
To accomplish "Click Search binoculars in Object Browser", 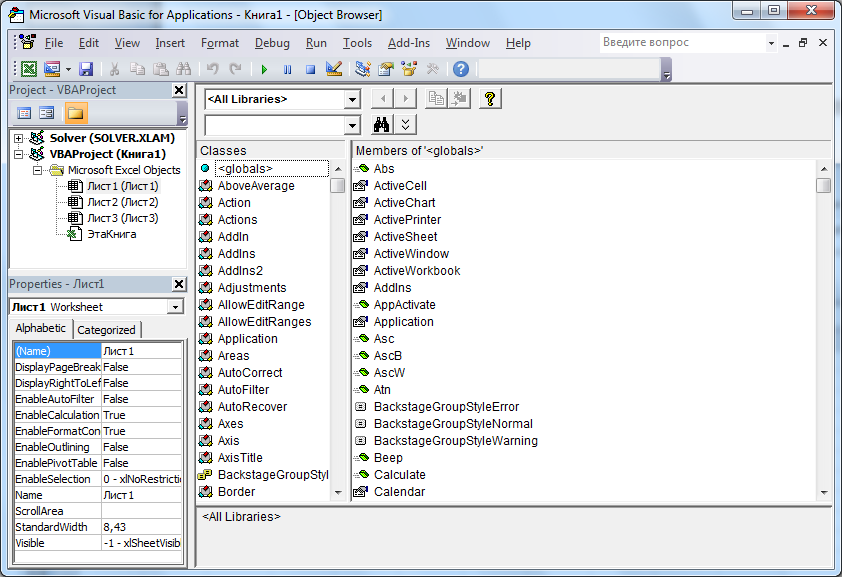I will [x=382, y=125].
